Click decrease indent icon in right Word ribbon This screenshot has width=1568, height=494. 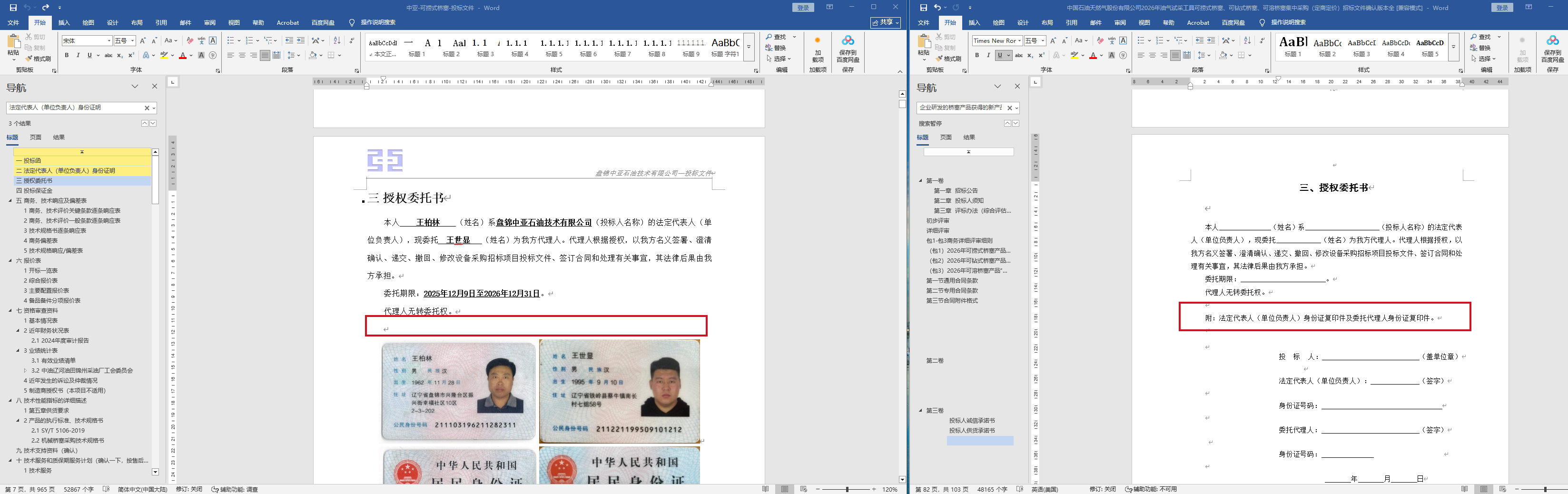[x=1199, y=41]
